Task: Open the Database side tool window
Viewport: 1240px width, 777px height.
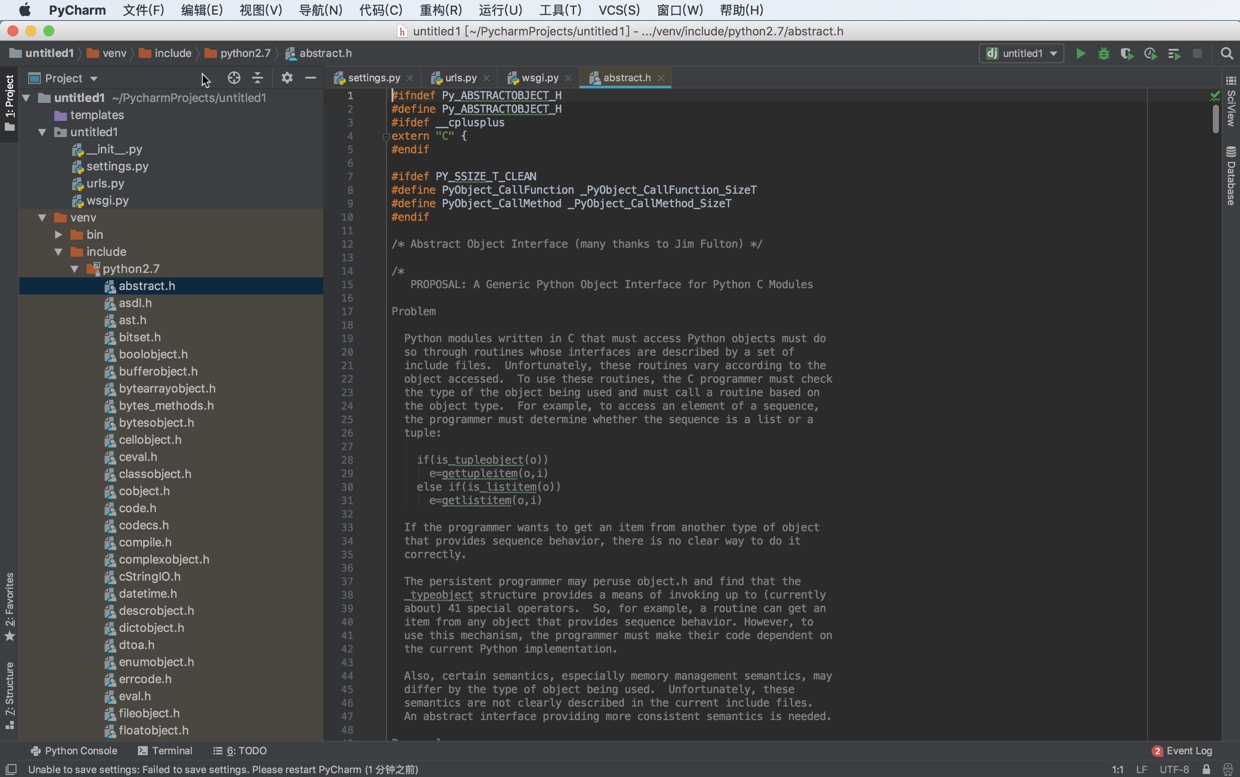Action: pyautogui.click(x=1230, y=176)
